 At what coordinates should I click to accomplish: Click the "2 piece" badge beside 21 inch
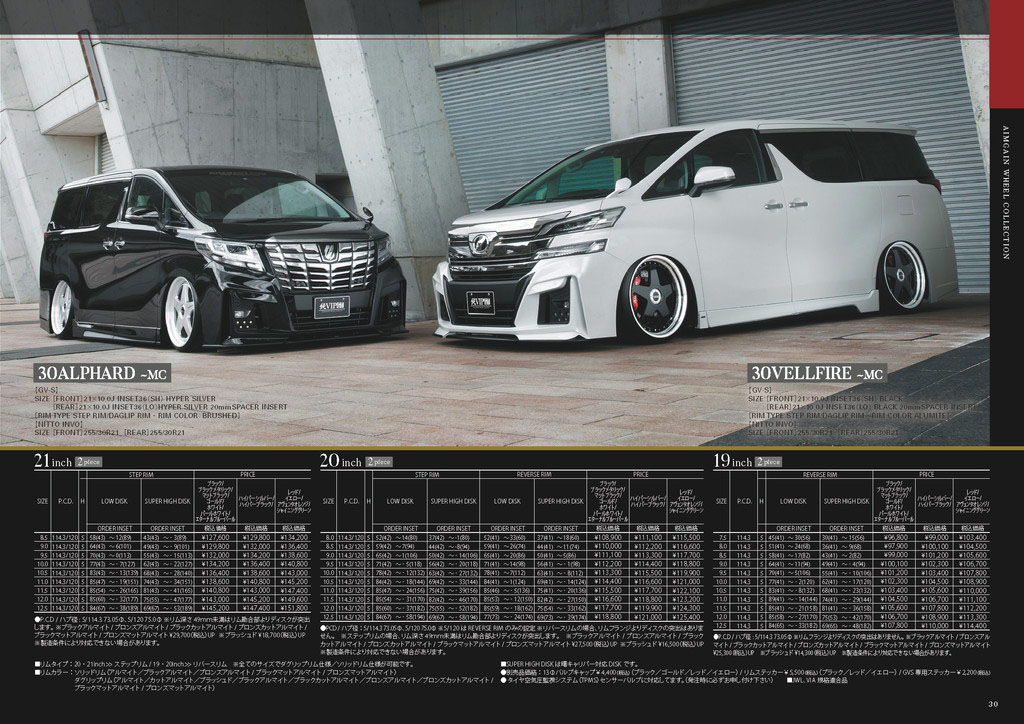click(89, 462)
